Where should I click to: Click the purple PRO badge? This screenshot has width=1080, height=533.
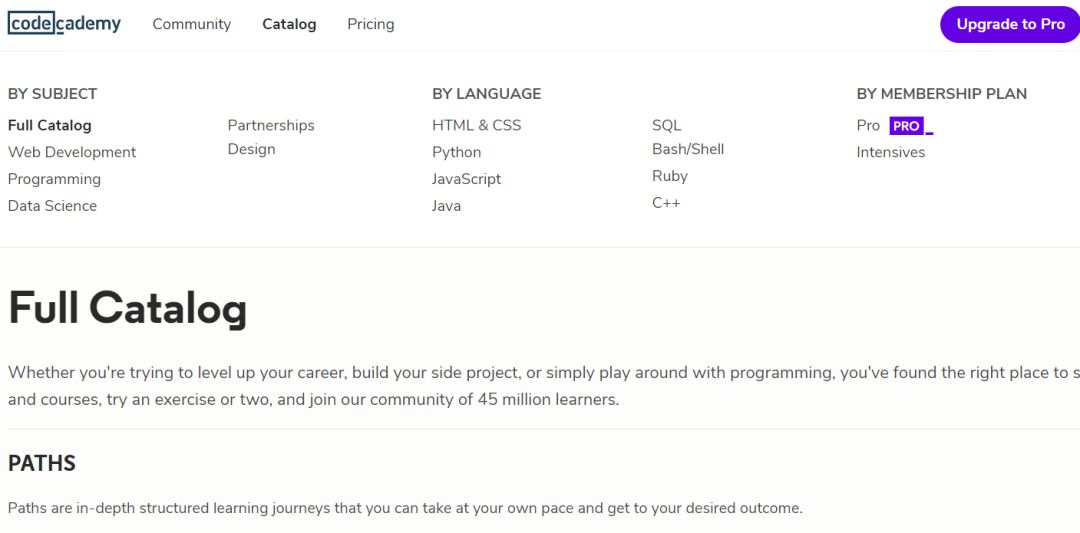click(x=907, y=126)
